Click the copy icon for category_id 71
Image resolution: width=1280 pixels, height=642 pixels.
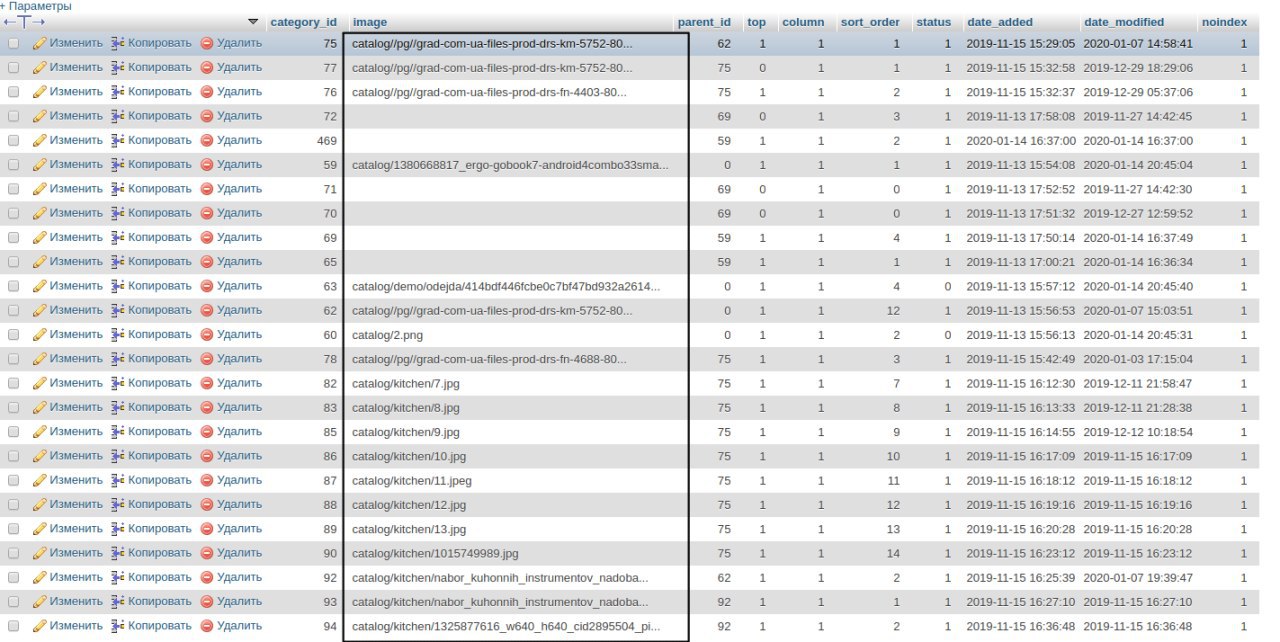118,188
